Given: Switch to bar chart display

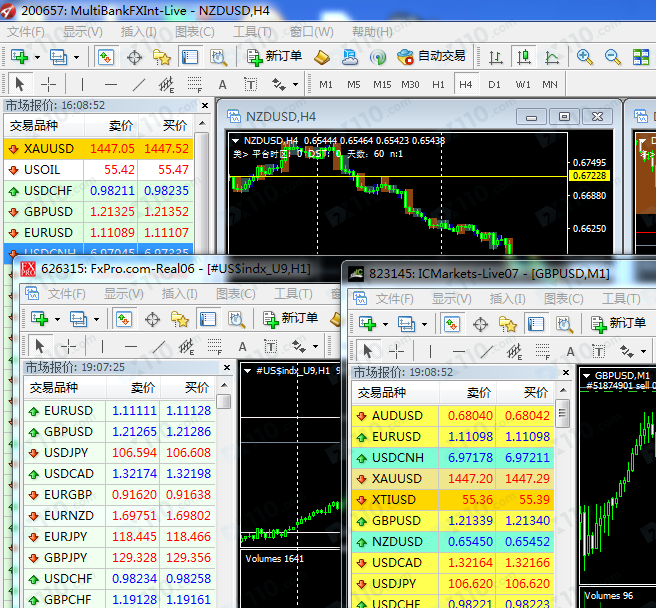Looking at the screenshot, I should (497, 57).
